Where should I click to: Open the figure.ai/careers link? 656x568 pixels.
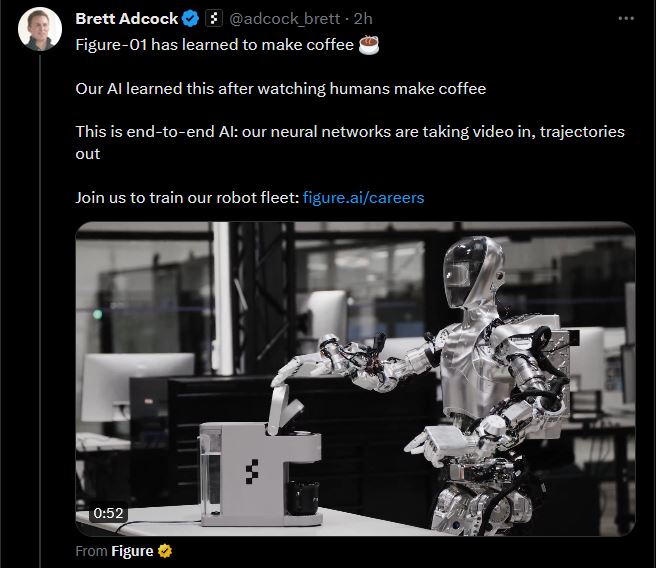tap(363, 197)
